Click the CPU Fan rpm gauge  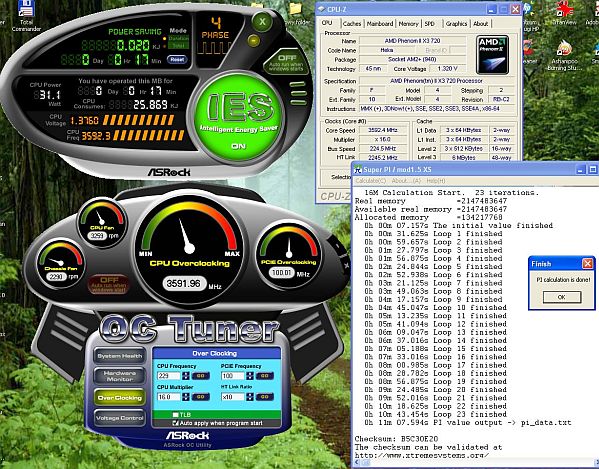point(102,222)
